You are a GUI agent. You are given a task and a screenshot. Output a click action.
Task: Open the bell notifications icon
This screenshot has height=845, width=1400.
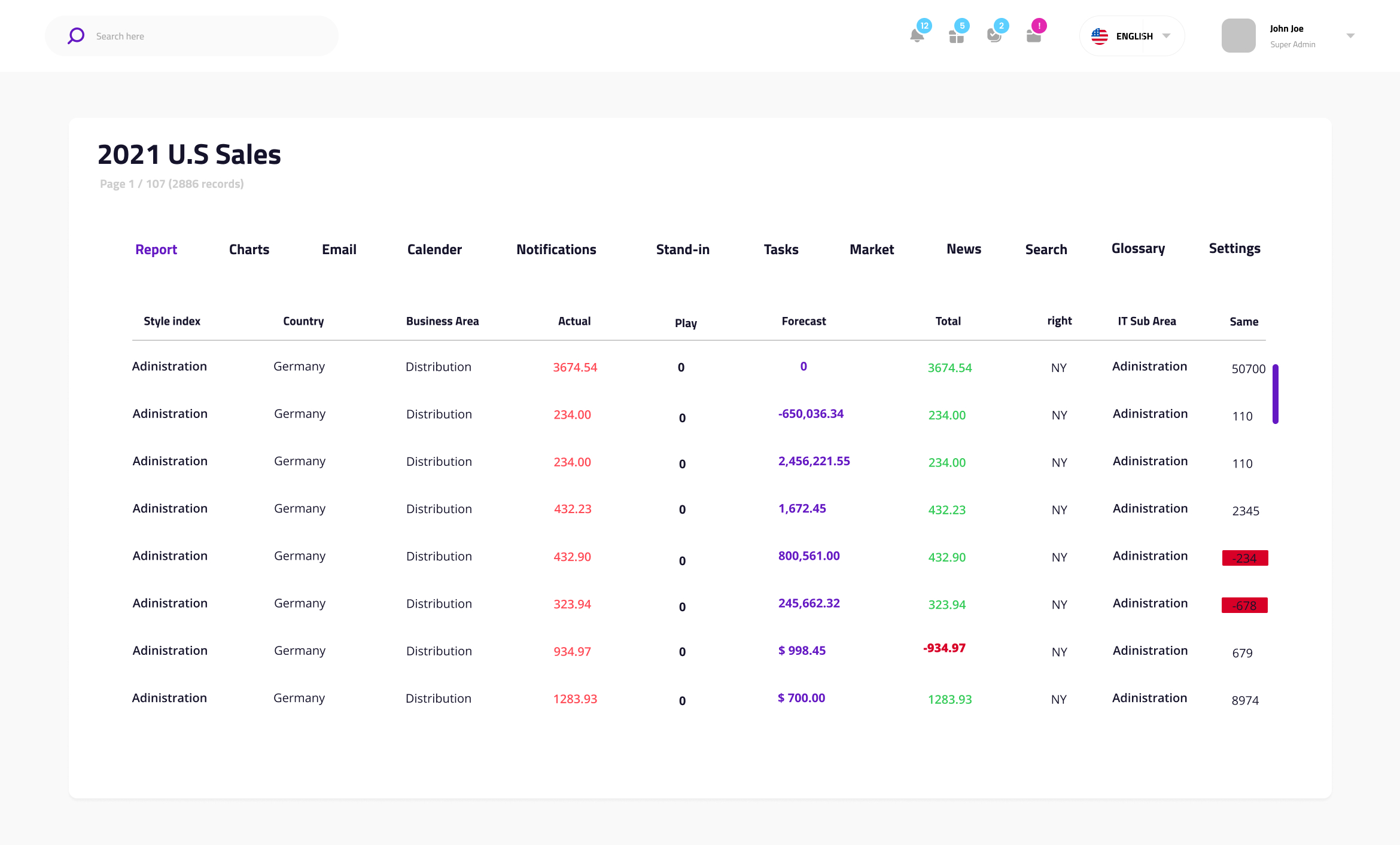[x=917, y=36]
